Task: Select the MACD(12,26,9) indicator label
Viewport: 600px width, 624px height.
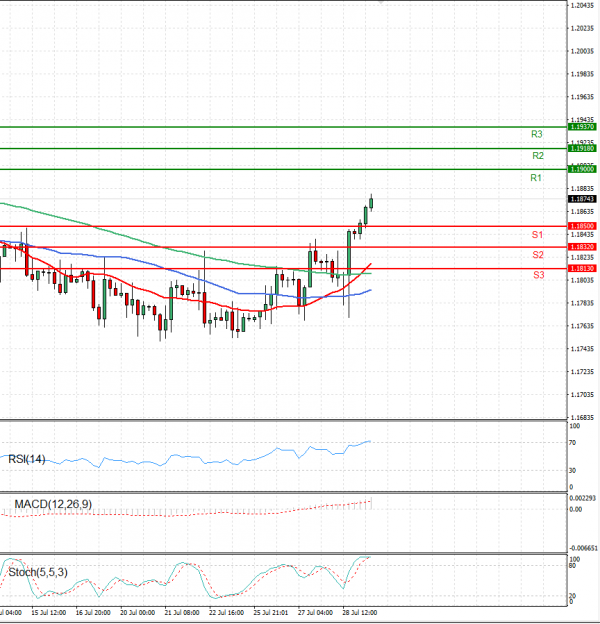Action: coord(48,502)
